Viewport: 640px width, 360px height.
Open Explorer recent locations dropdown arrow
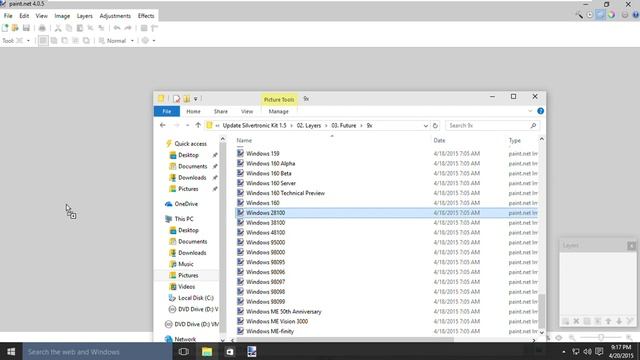tap(187, 125)
